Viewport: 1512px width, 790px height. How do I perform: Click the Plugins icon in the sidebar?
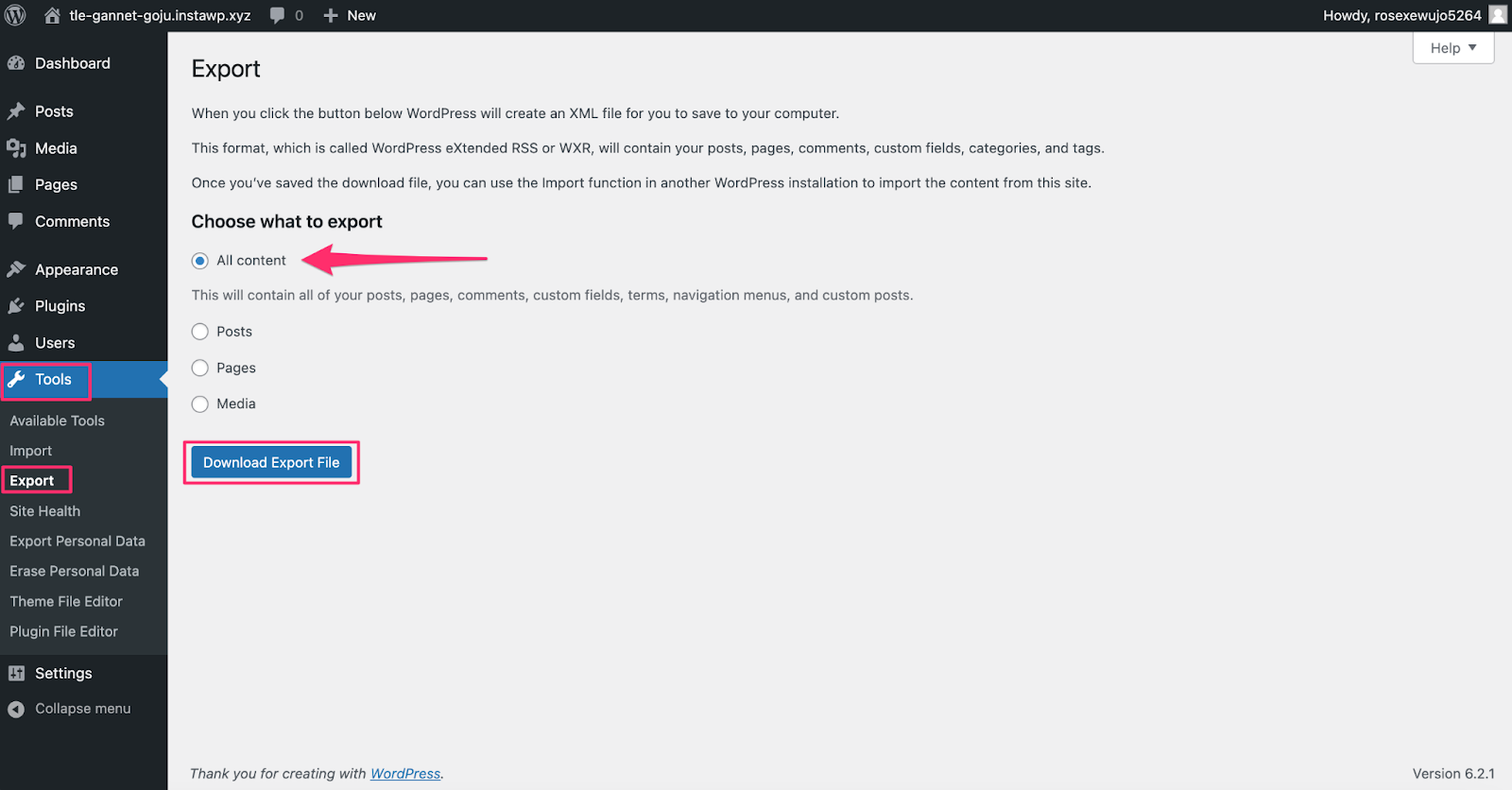coord(17,305)
